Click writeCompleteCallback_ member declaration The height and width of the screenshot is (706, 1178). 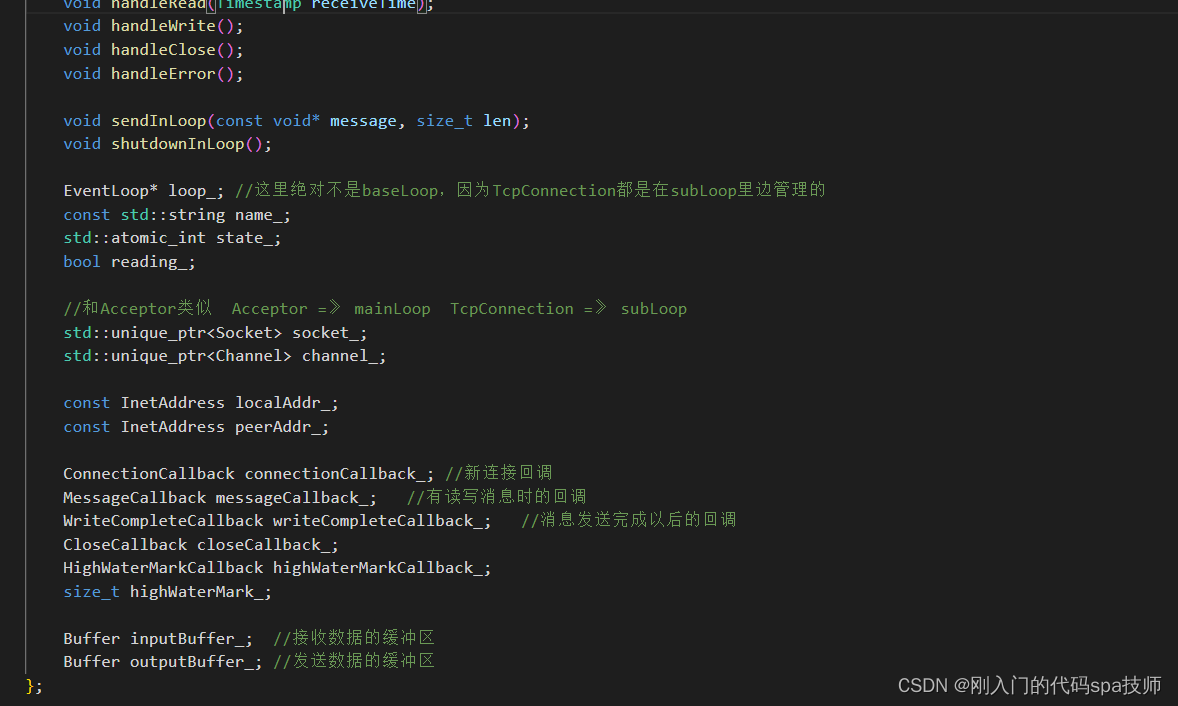[x=277, y=521]
